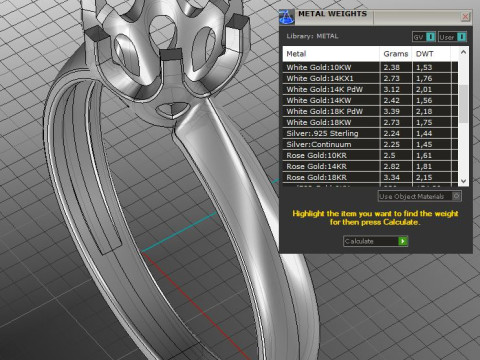Viewport: 480px width, 360px height.
Task: Click the 3.34 grams value
Action: pyautogui.click(x=391, y=177)
